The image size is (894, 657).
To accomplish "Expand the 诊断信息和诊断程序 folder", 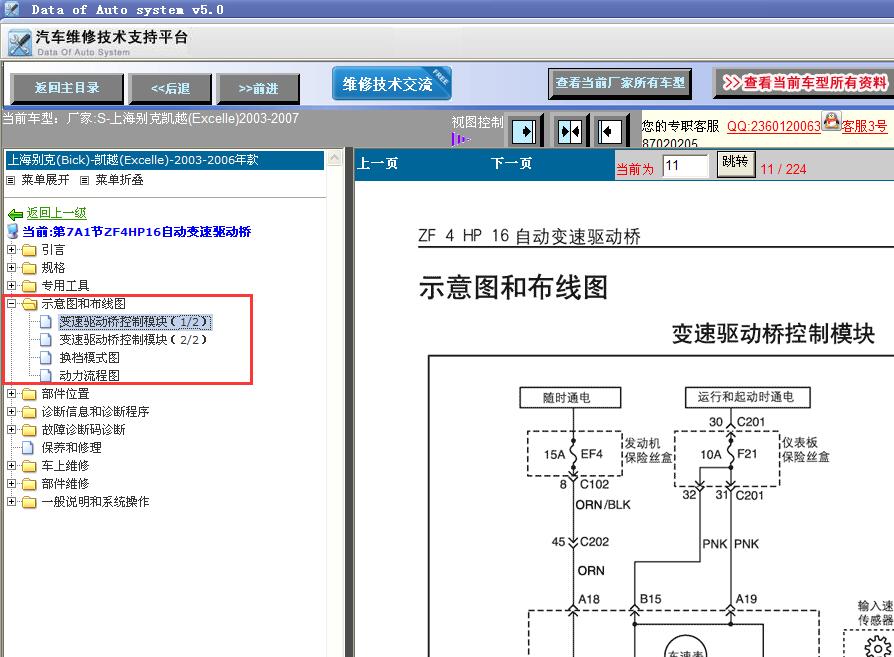I will click(11, 411).
